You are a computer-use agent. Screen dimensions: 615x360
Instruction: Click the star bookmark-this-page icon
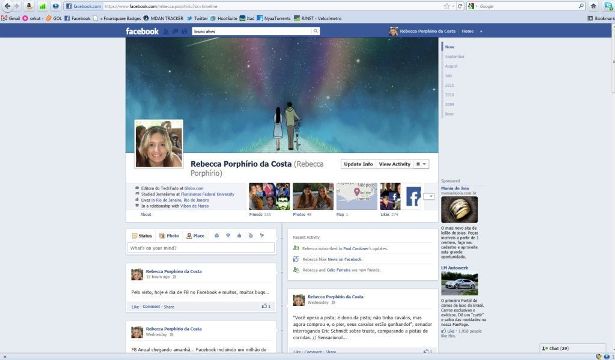446,6
